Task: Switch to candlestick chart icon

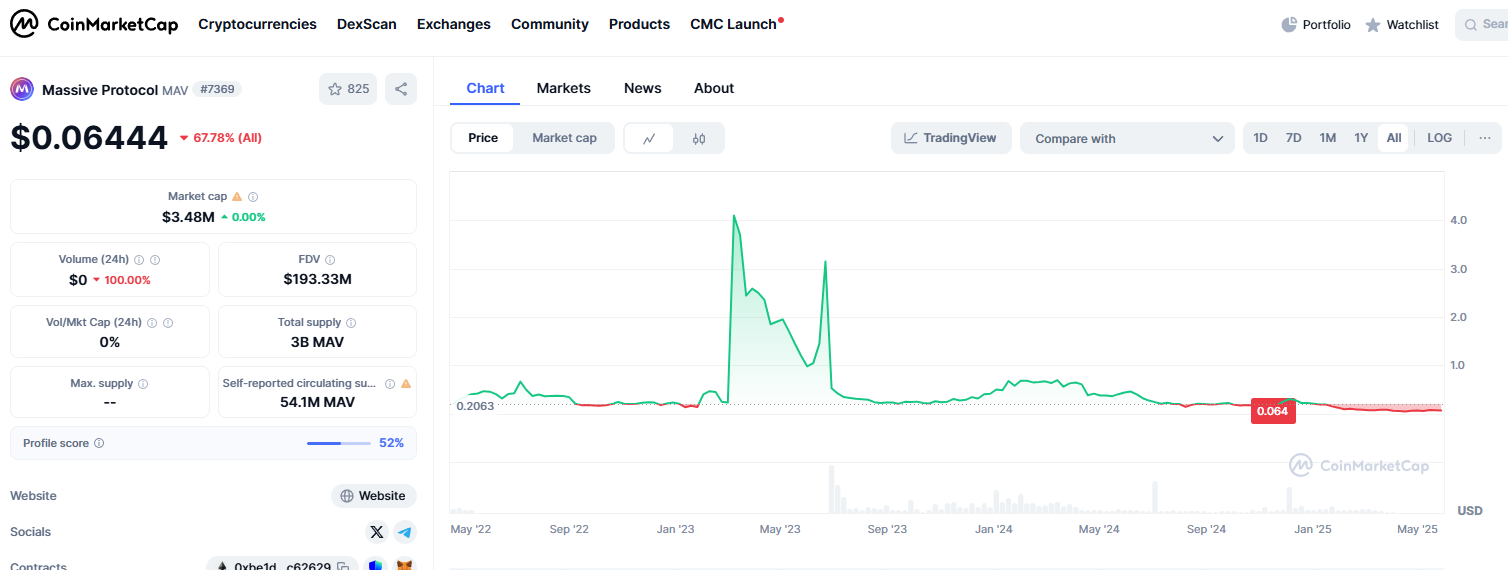Action: pos(699,138)
